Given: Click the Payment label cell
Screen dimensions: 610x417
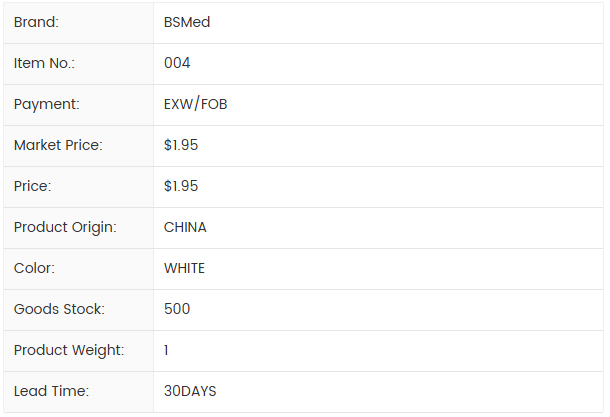Looking at the screenshot, I should click(46, 104).
